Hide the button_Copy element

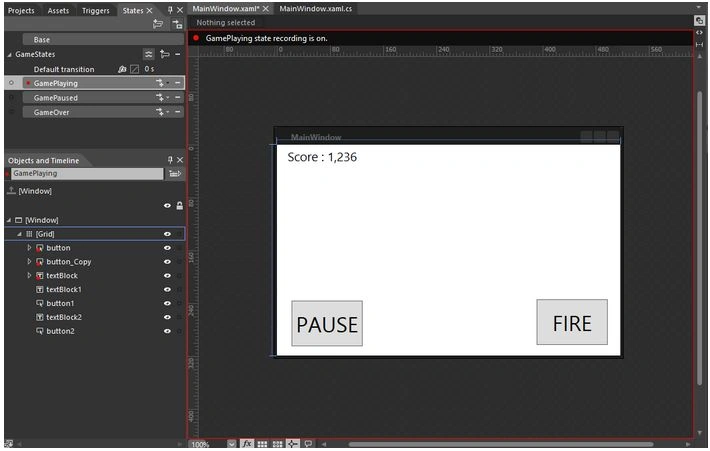pyautogui.click(x=167, y=262)
